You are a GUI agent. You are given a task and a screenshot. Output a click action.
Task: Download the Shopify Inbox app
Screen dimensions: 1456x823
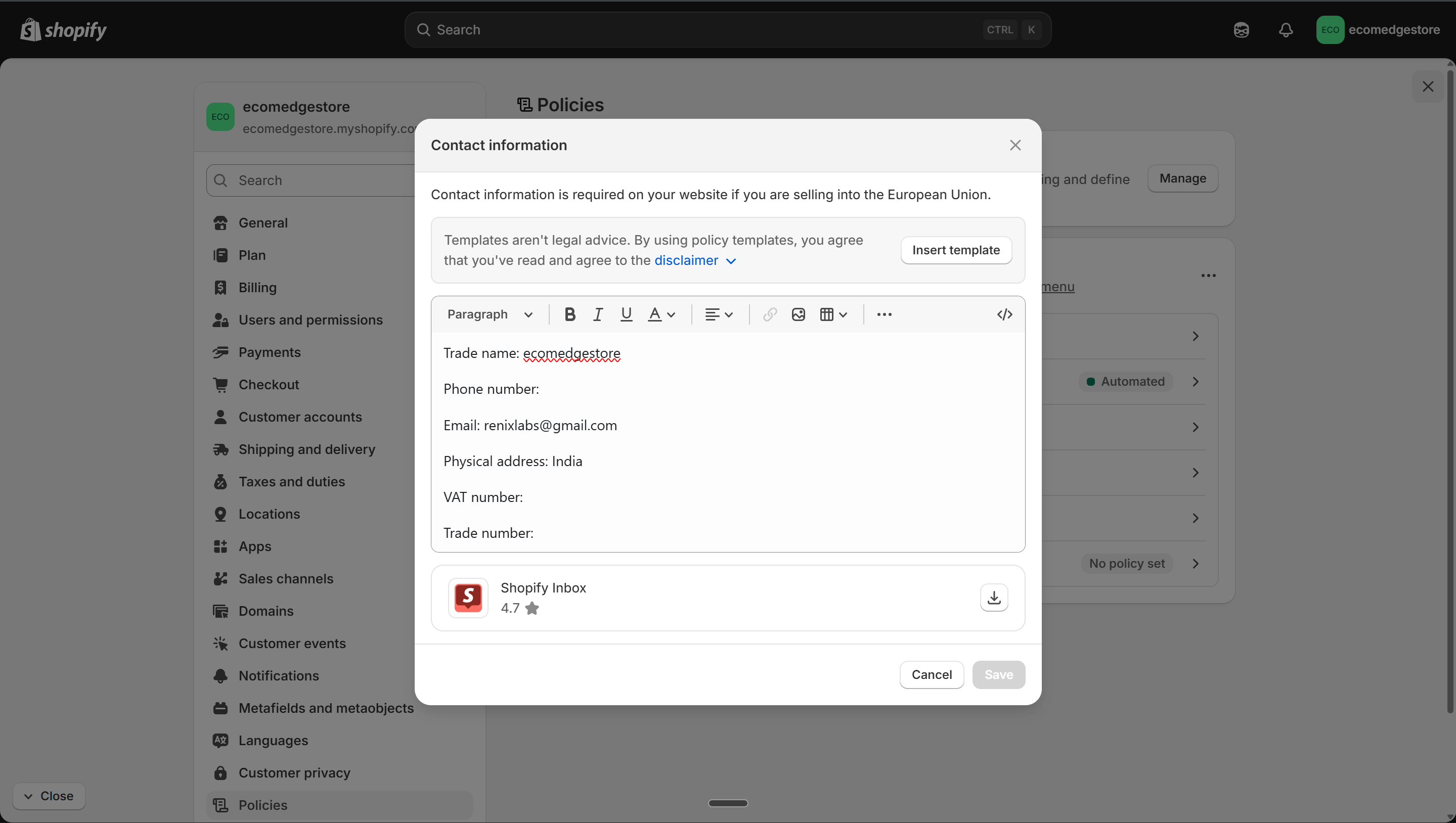point(993,598)
